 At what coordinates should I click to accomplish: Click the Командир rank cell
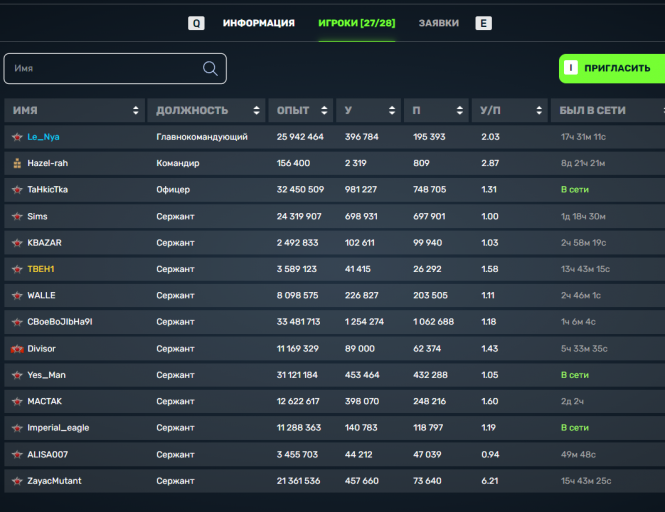click(178, 163)
